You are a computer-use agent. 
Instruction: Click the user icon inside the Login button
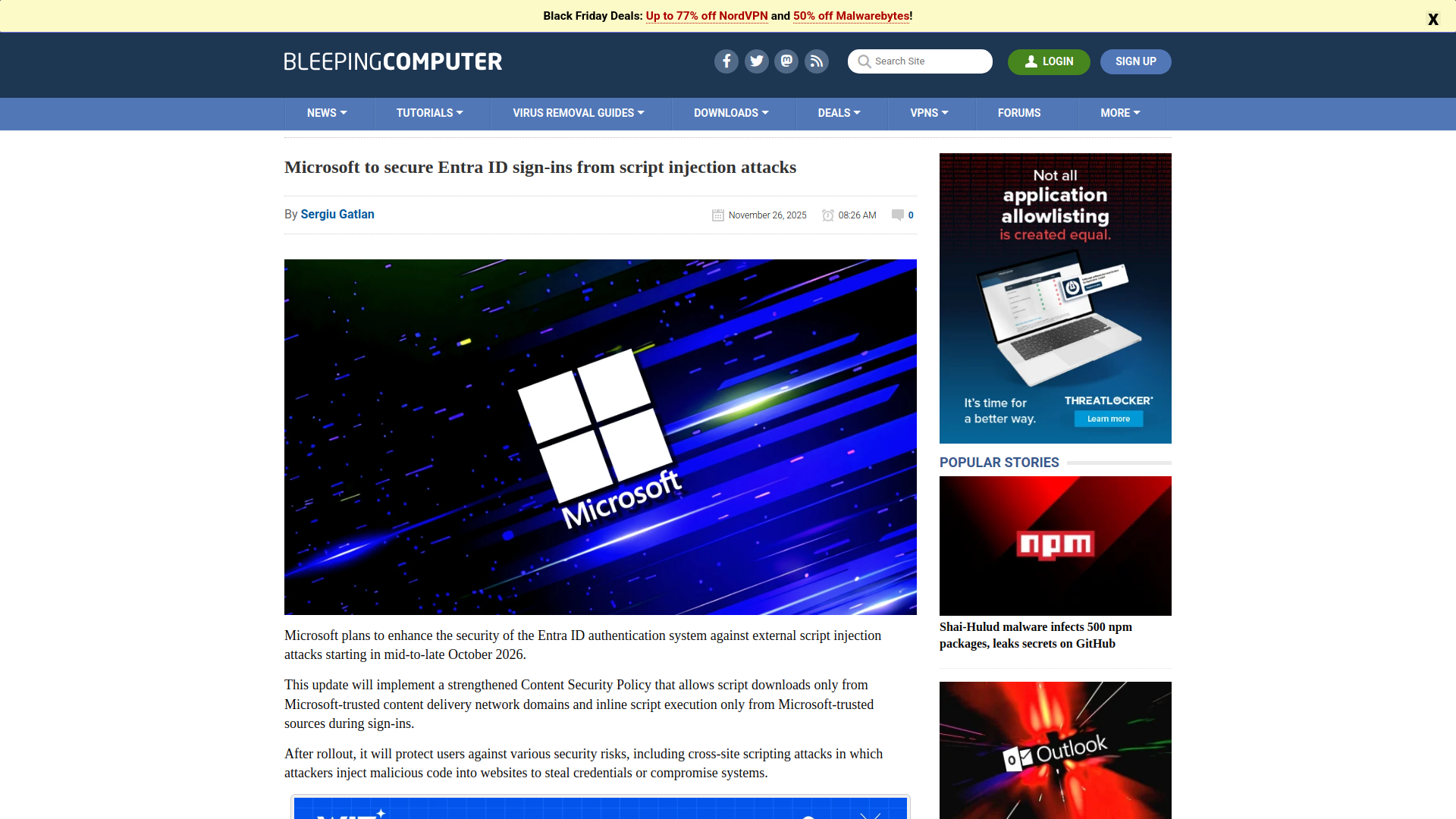[1031, 62]
